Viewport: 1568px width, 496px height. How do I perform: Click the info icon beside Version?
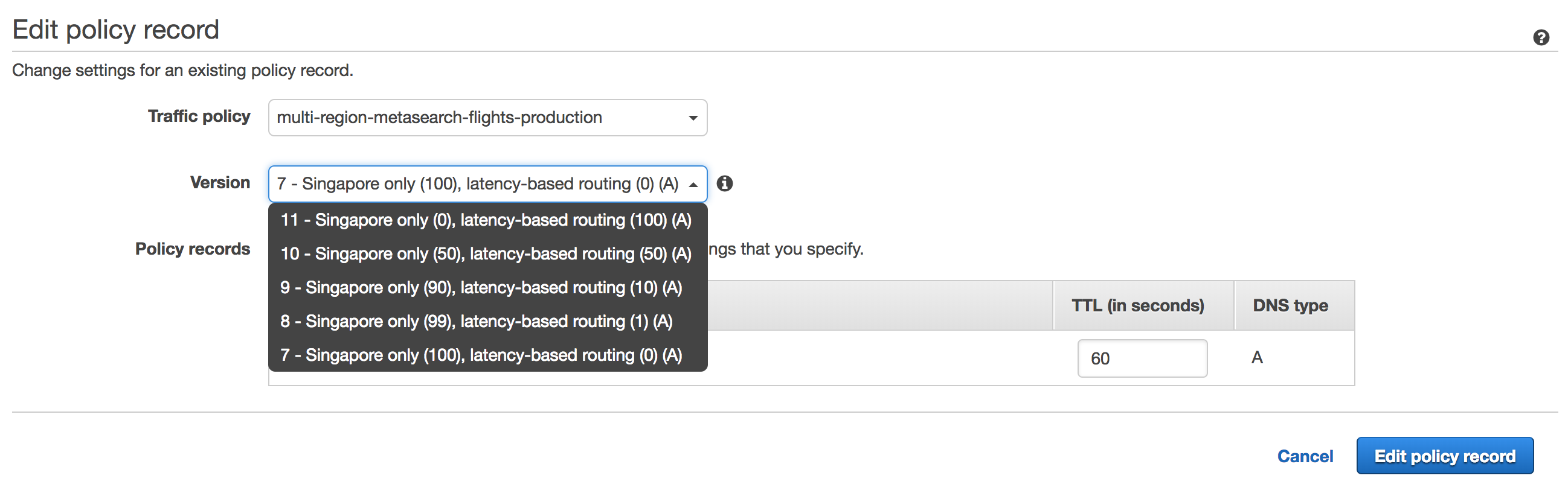[724, 183]
